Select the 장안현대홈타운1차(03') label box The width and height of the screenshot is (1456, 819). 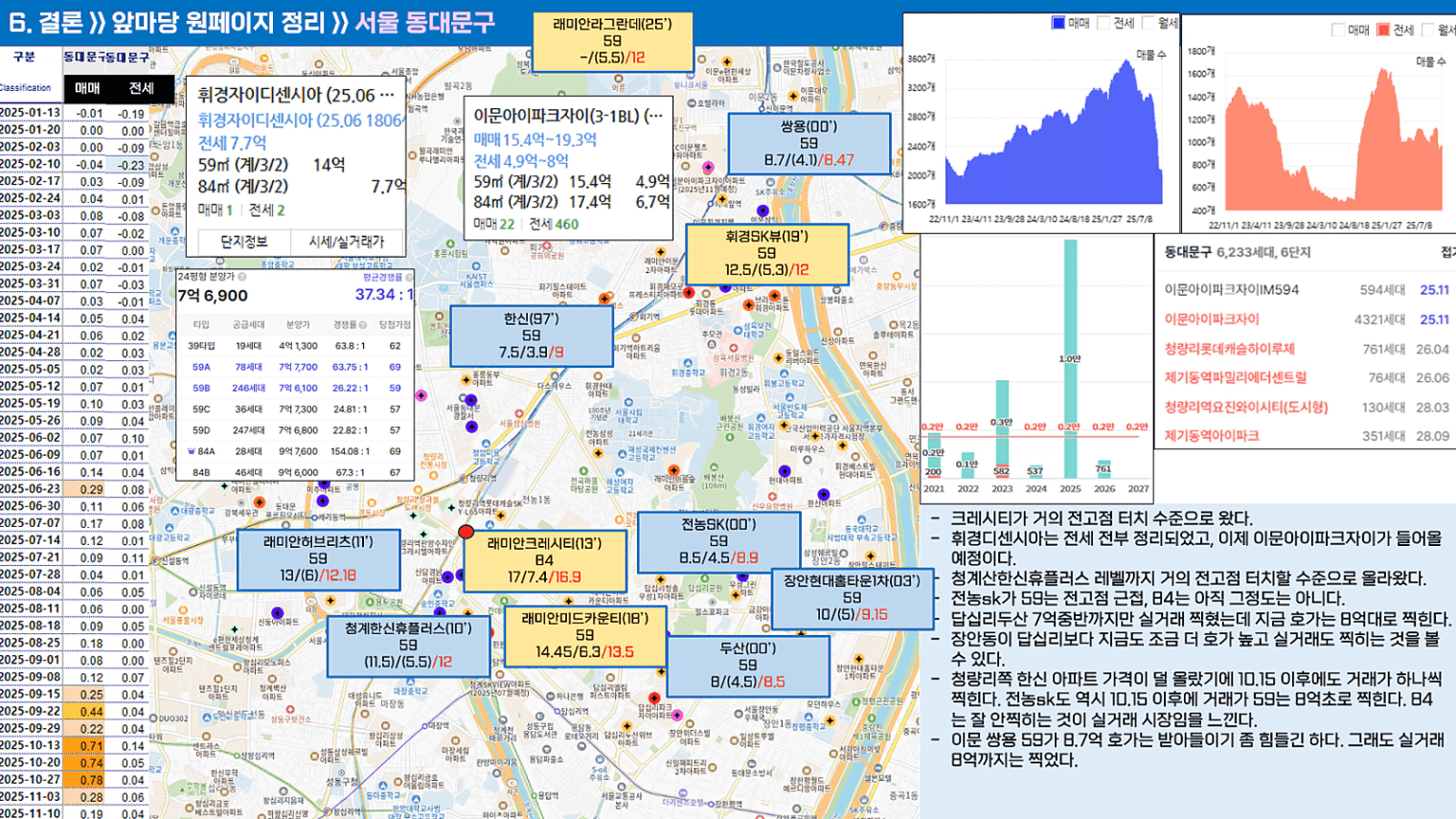click(852, 598)
